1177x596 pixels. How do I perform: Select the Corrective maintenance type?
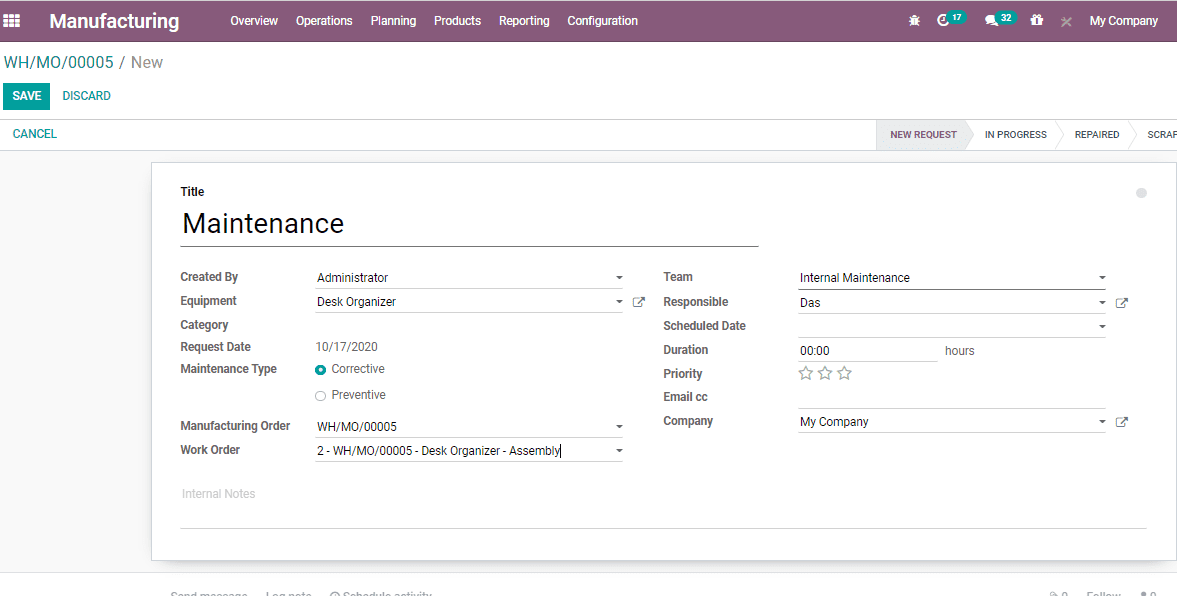click(320, 369)
